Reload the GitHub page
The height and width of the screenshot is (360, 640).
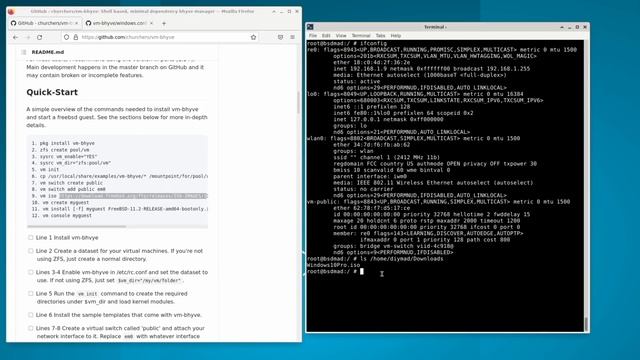(x=40, y=37)
